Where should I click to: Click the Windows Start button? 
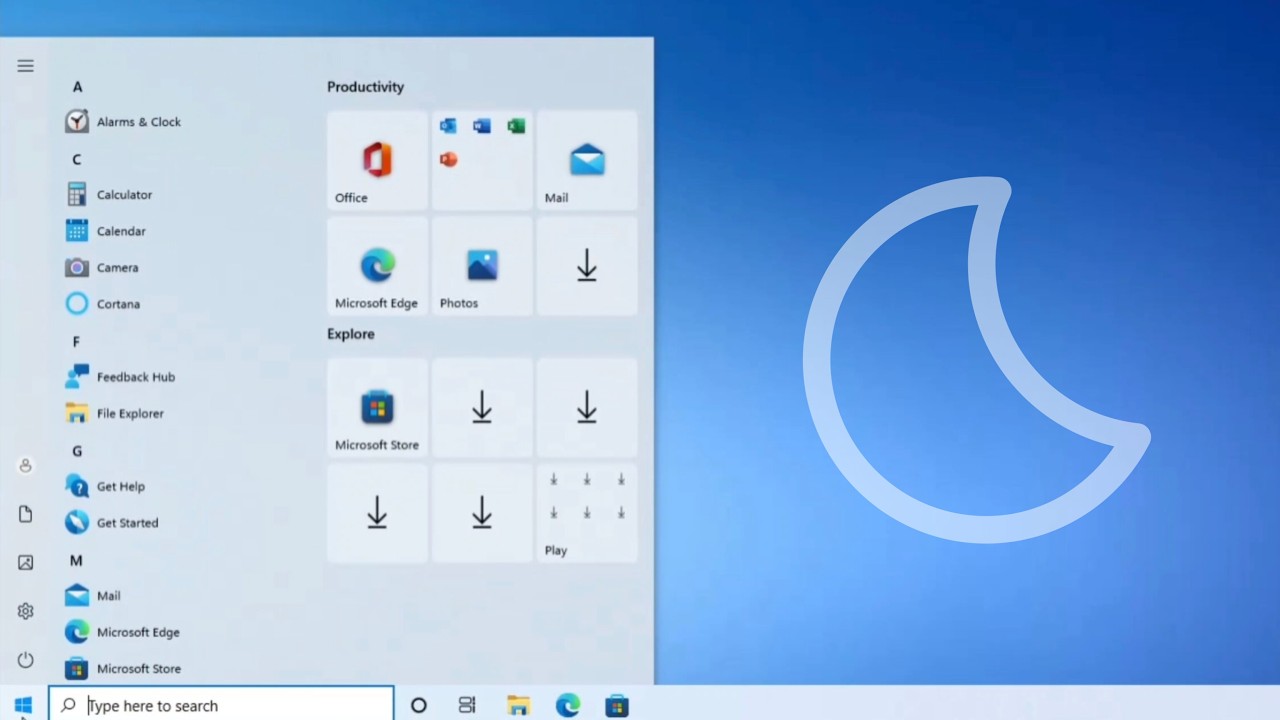[x=23, y=705]
